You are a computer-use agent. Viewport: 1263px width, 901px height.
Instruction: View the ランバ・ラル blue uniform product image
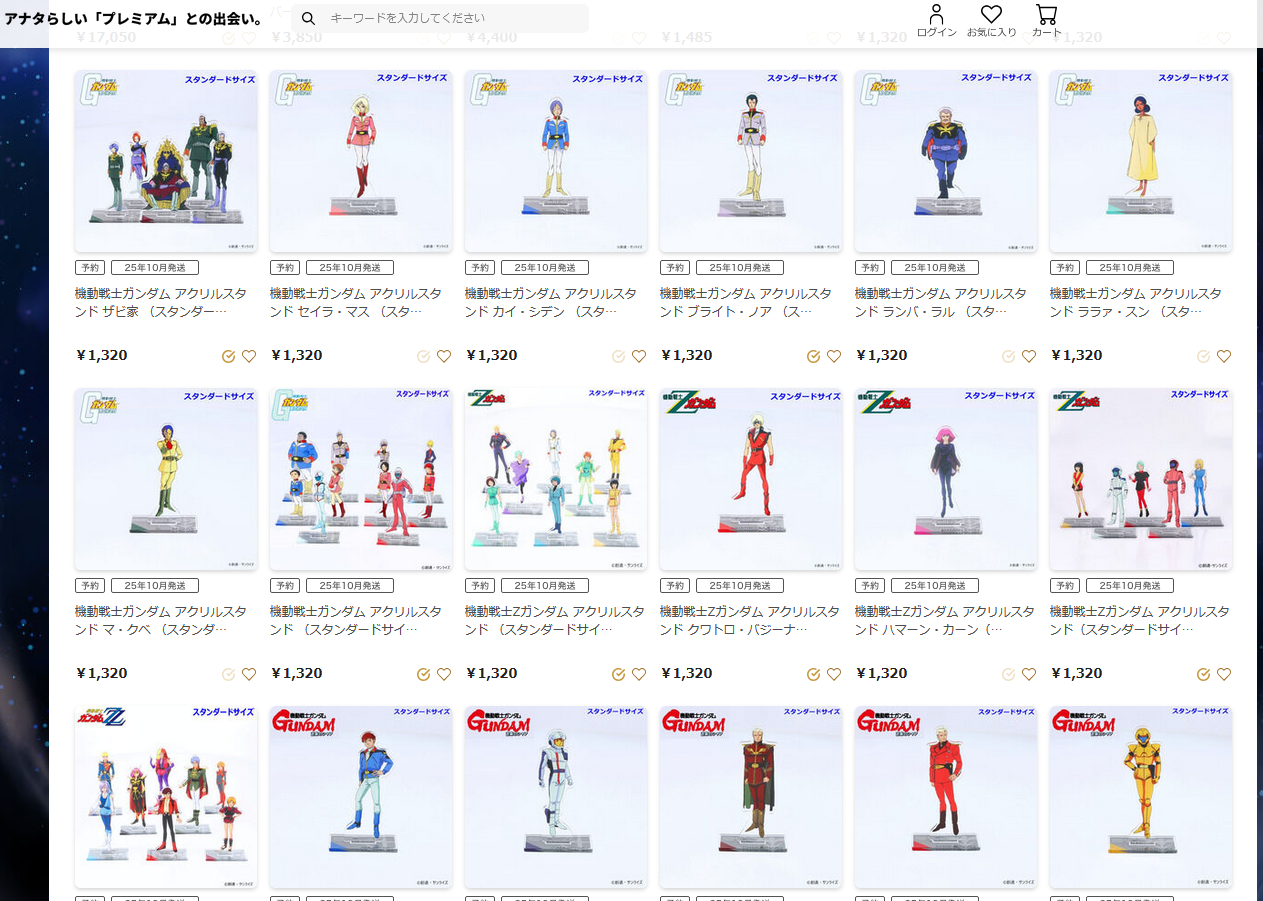[946, 161]
